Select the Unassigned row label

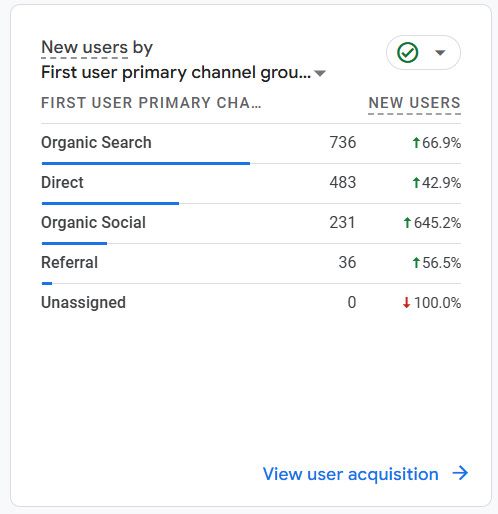point(83,303)
